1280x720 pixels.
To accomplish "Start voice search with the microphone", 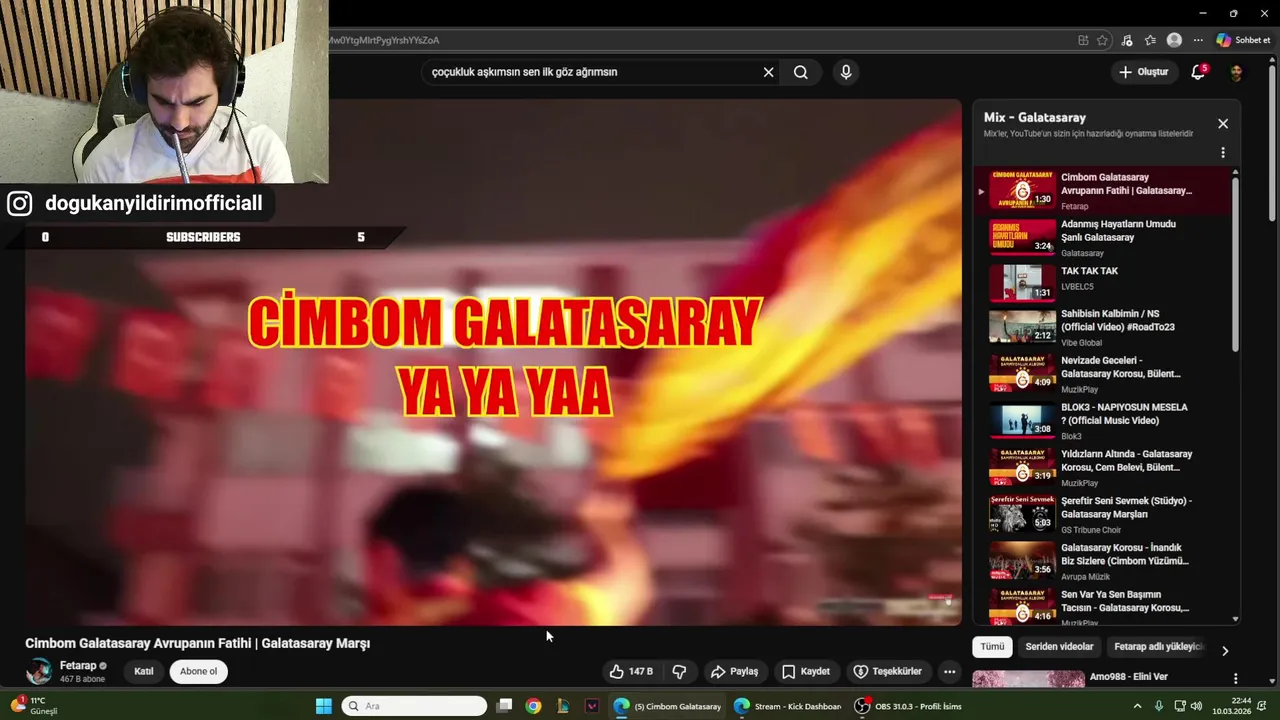I will 846,72.
